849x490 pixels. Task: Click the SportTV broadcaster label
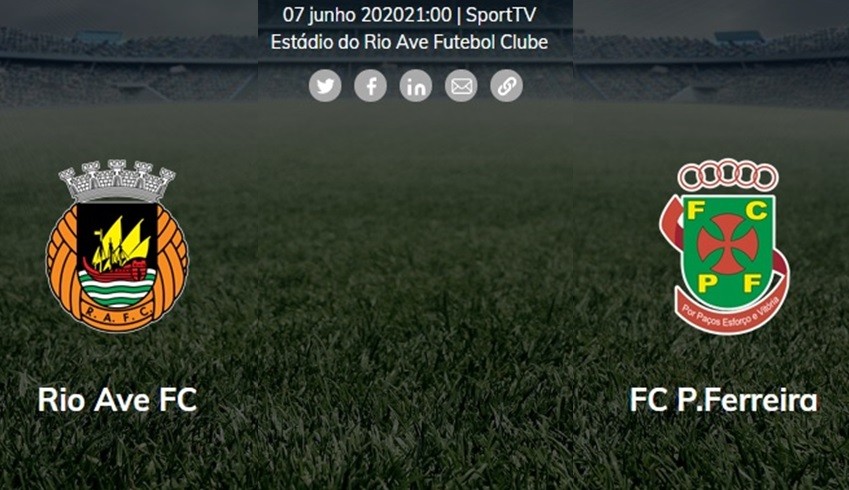[501, 15]
